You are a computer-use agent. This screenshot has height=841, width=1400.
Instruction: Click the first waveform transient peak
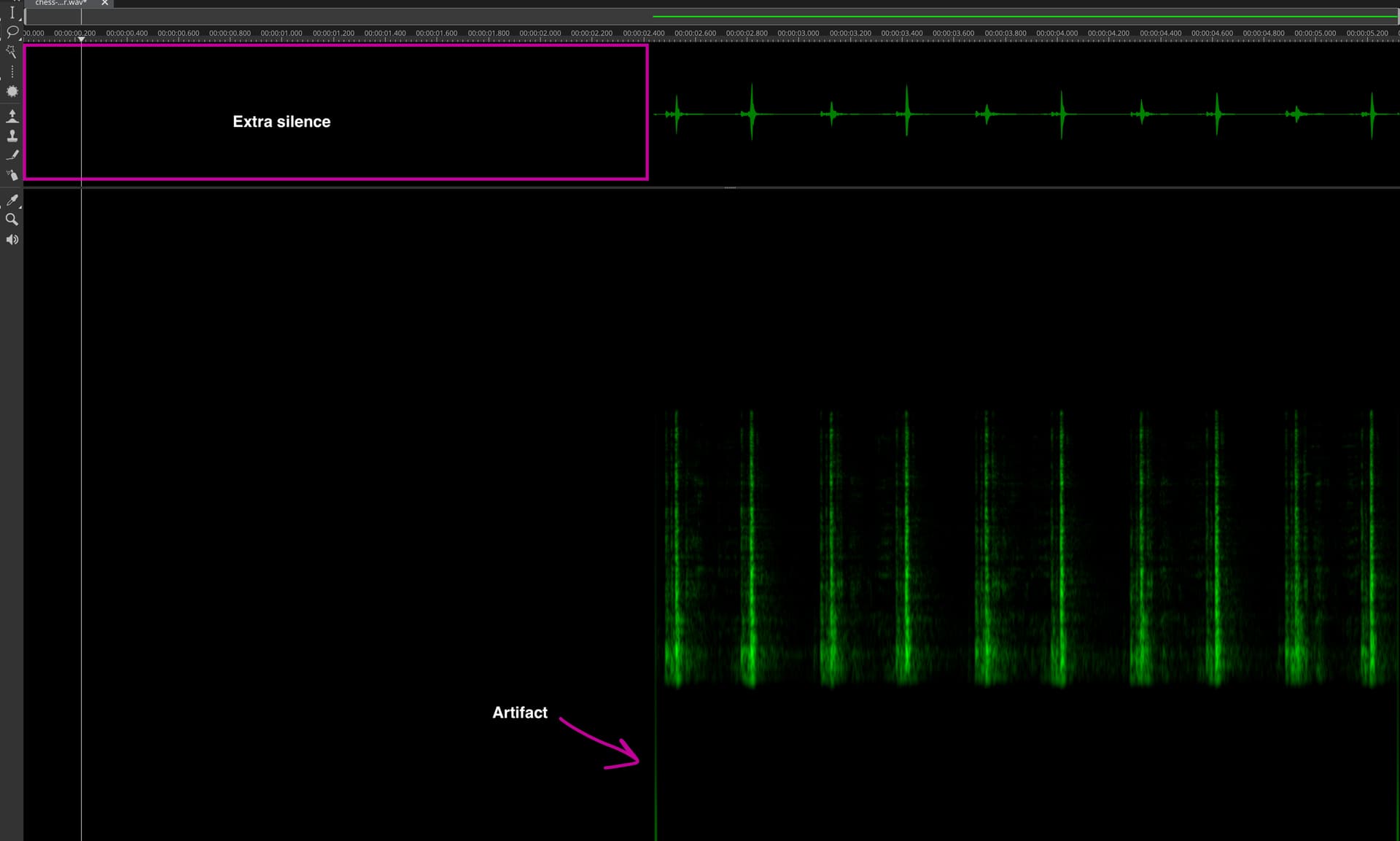point(677,114)
